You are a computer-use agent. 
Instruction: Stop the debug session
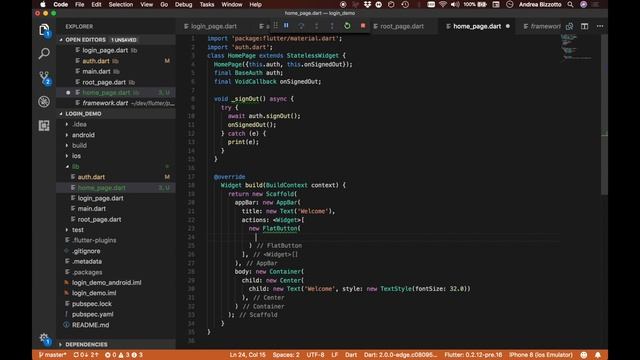tap(362, 26)
